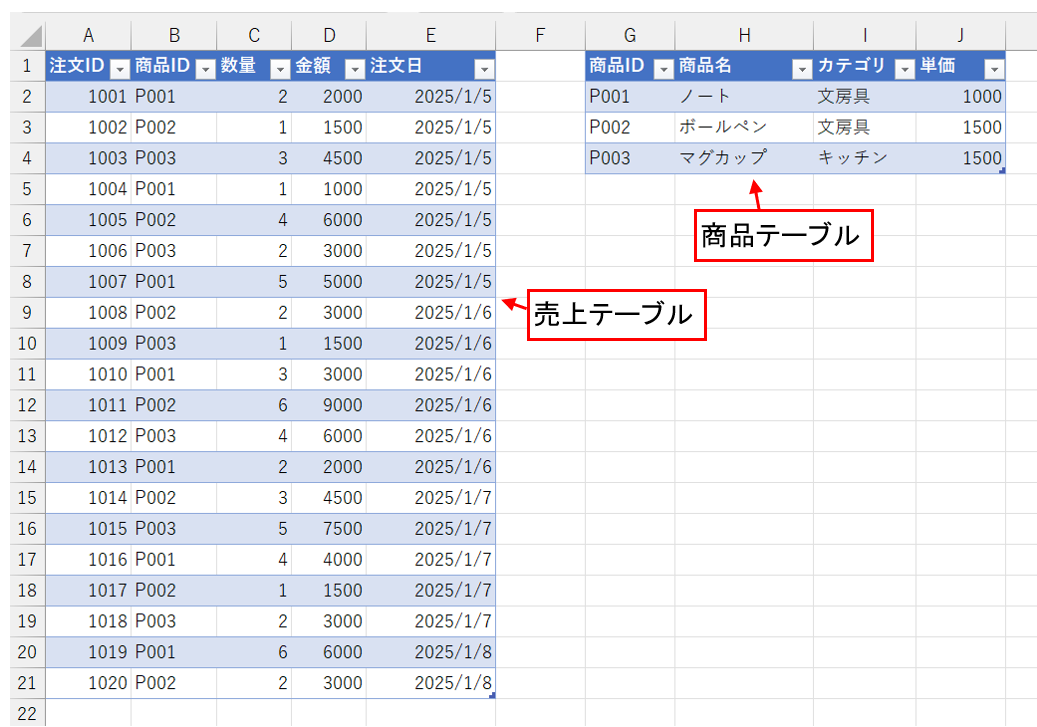
Task: Select the row 22 header
Action: coord(28,713)
